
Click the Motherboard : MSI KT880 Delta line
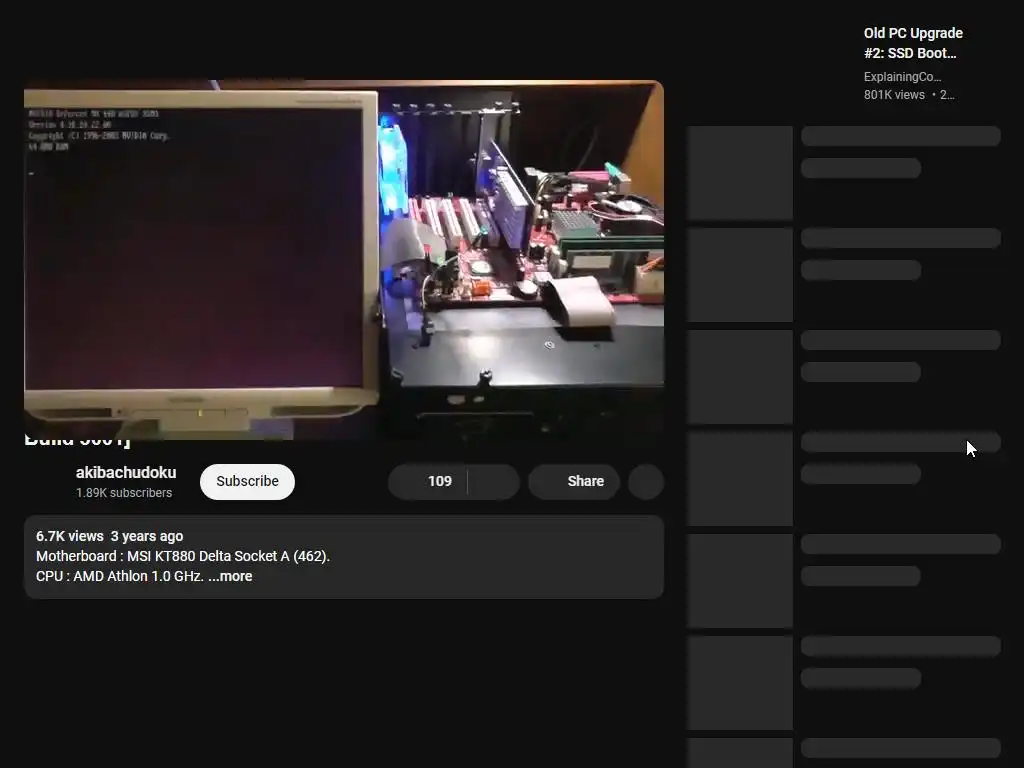click(x=183, y=556)
